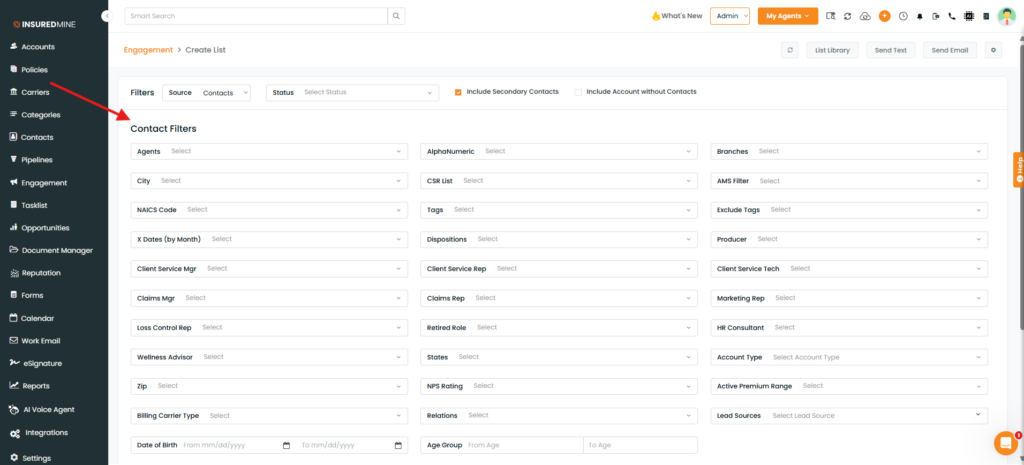Open the clock history icon

click(x=903, y=16)
